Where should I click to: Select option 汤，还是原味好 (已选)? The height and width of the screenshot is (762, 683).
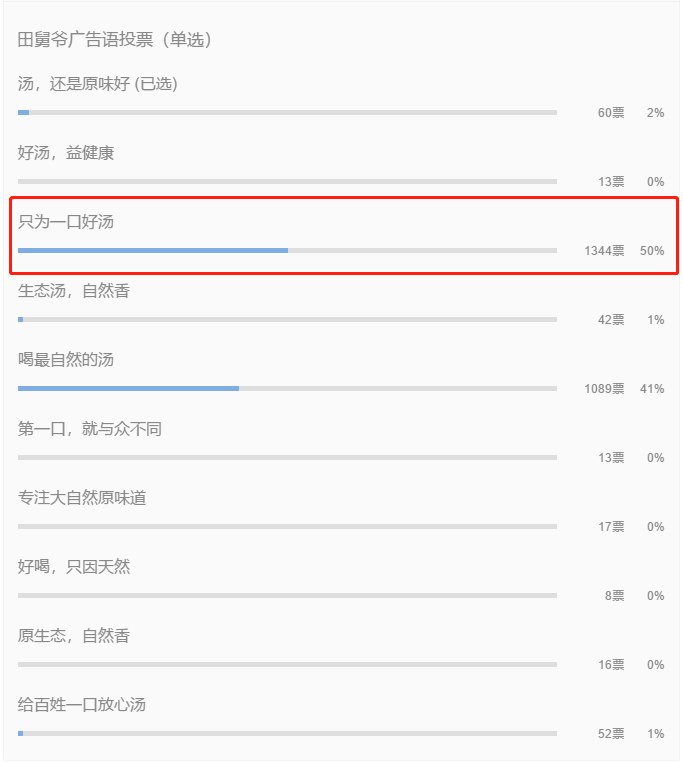point(98,84)
